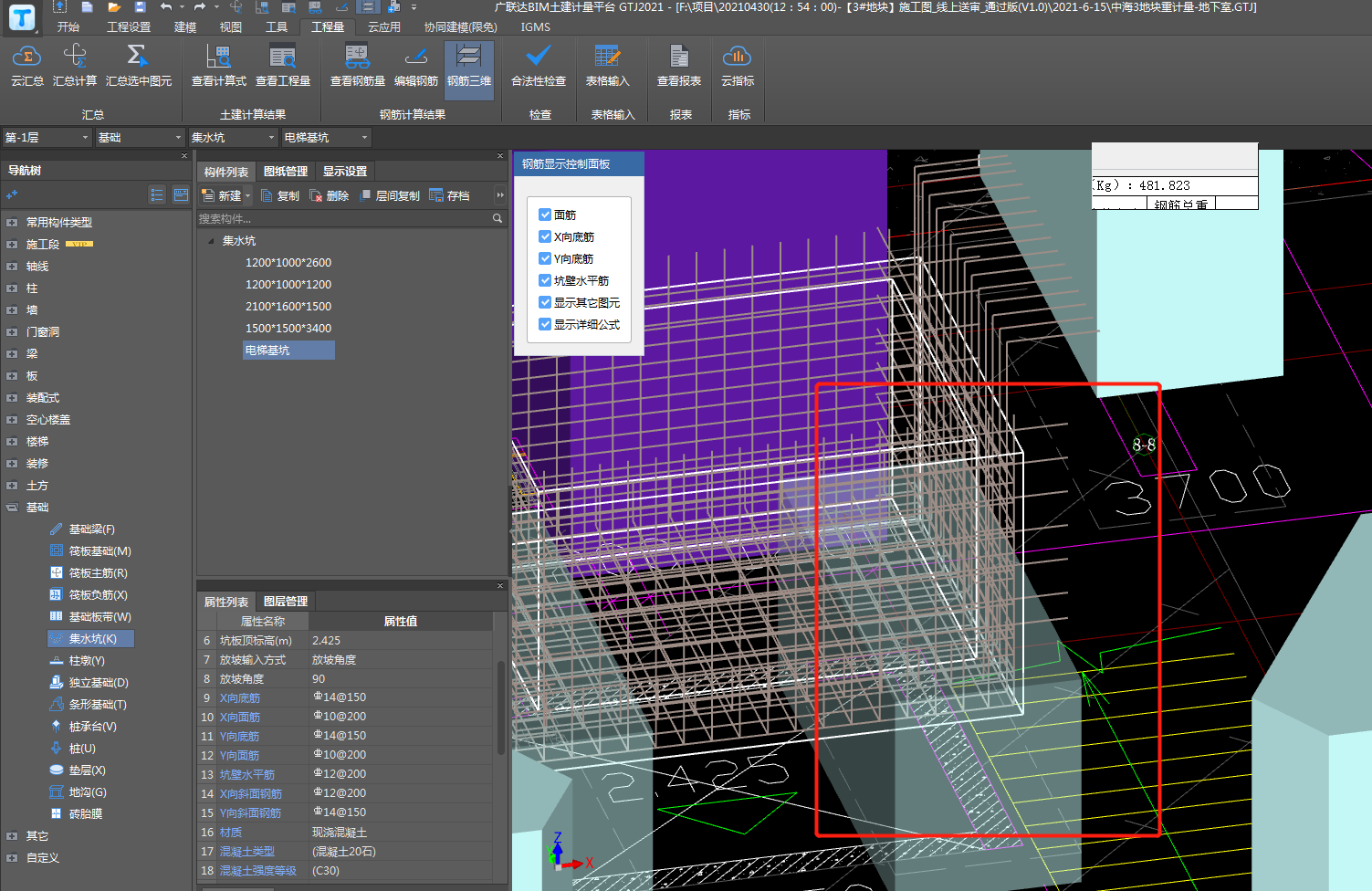Switch to the 图层管理 tab
Viewport: 1372px width, 891px height.
pos(286,601)
